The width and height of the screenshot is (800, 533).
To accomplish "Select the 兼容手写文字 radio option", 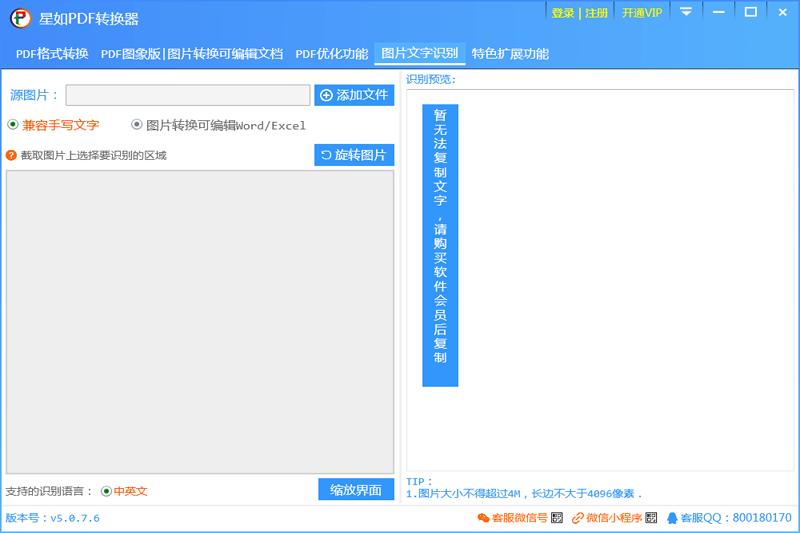I will (x=13, y=124).
